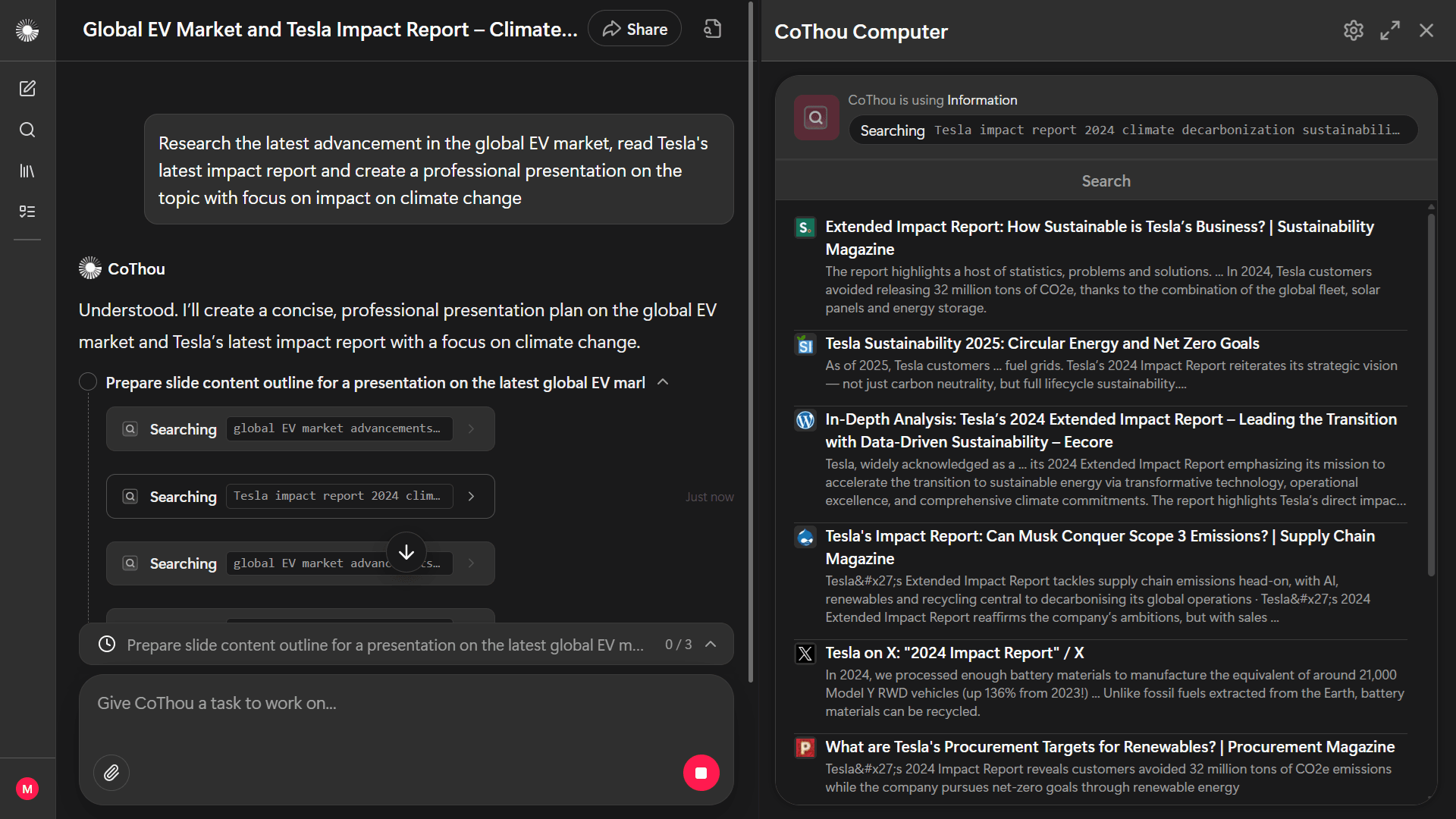Viewport: 1456px width, 819px height.
Task: Click the Share button
Action: (x=634, y=28)
